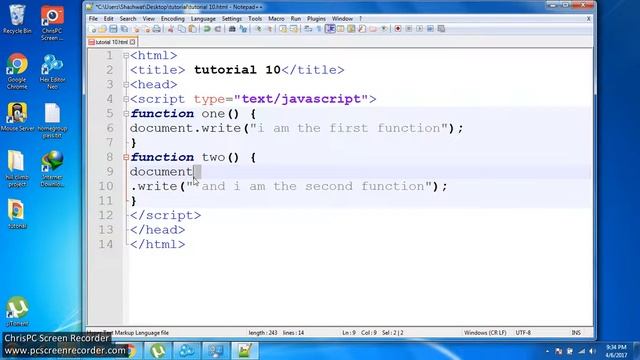640x360 pixels.
Task: Click the Print toolbar icon
Action: (157, 29)
